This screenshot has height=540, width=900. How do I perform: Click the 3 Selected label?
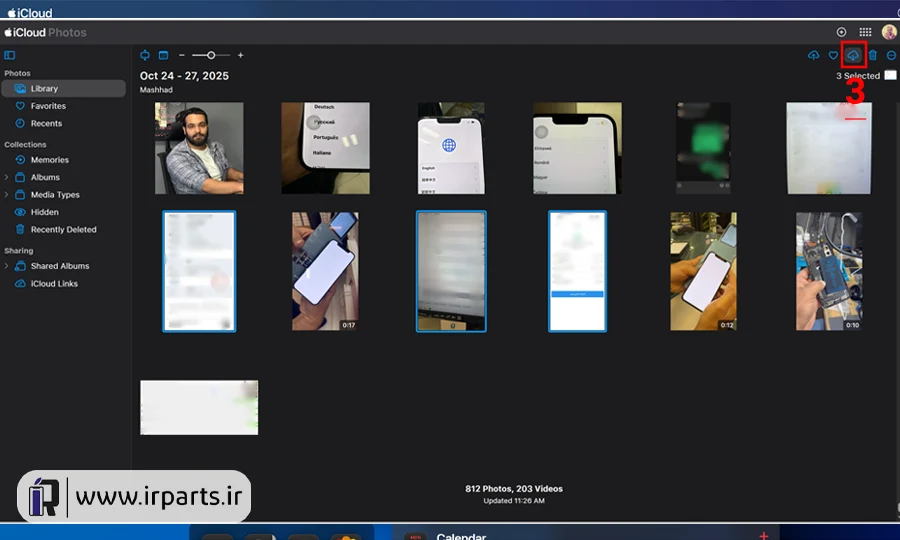(858, 76)
